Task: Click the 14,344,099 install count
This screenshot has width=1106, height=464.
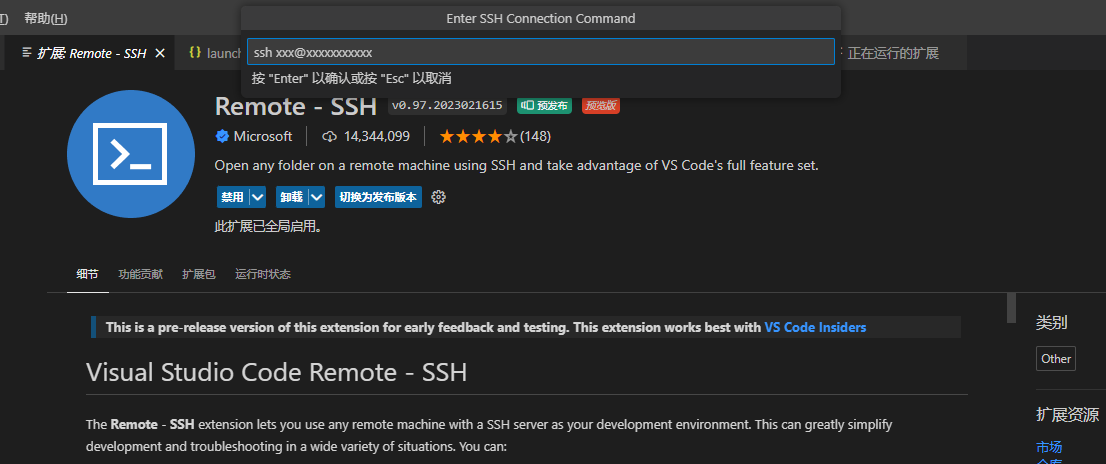Action: pos(377,136)
